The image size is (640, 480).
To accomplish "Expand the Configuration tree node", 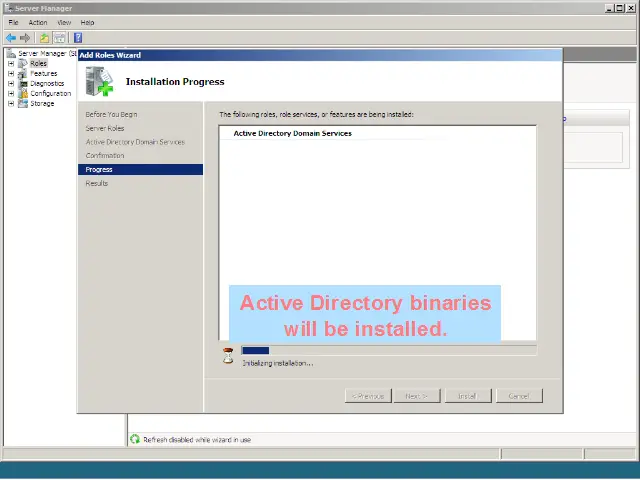I will (11, 93).
